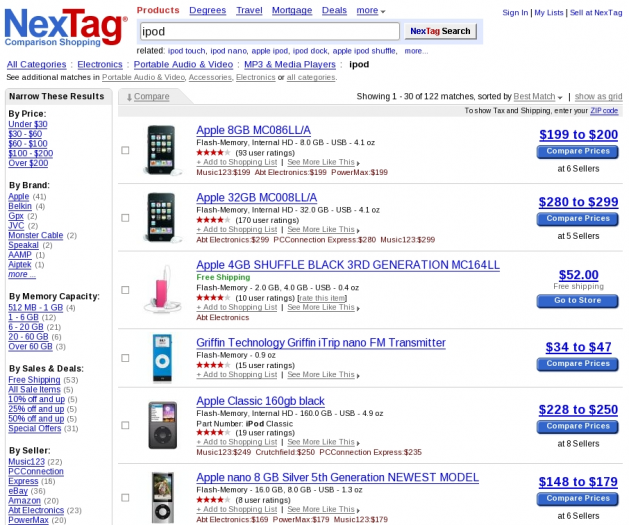Click Go to Store for Apple Shuffle

[x=578, y=301]
